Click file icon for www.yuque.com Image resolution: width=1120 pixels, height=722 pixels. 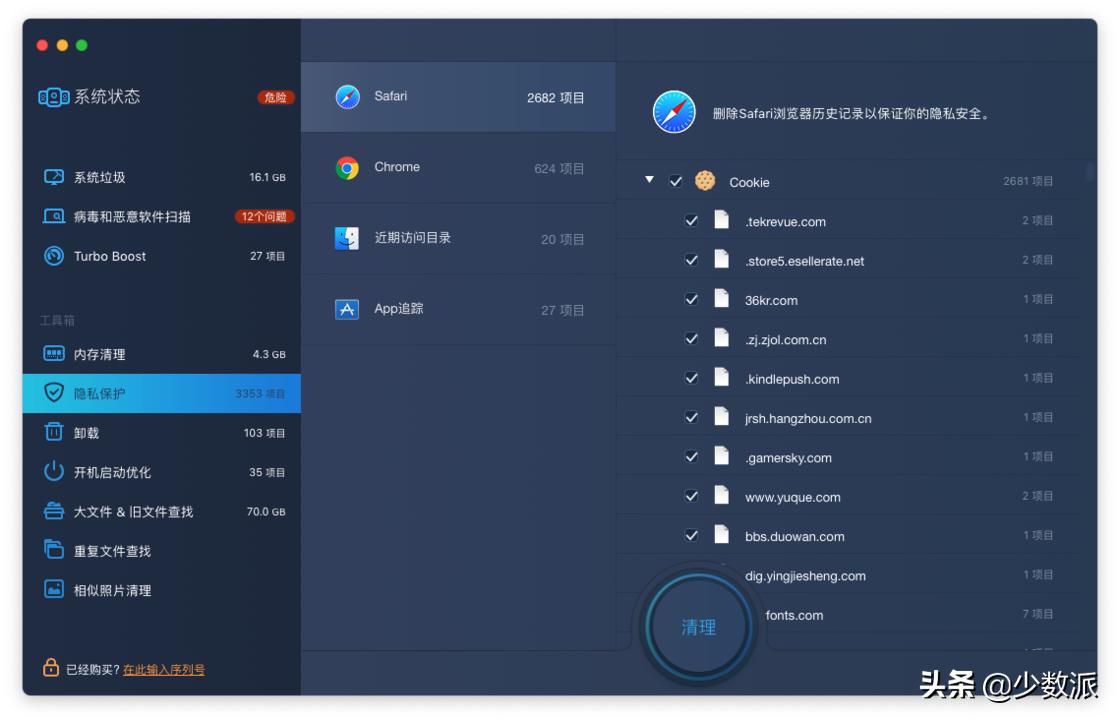[722, 495]
